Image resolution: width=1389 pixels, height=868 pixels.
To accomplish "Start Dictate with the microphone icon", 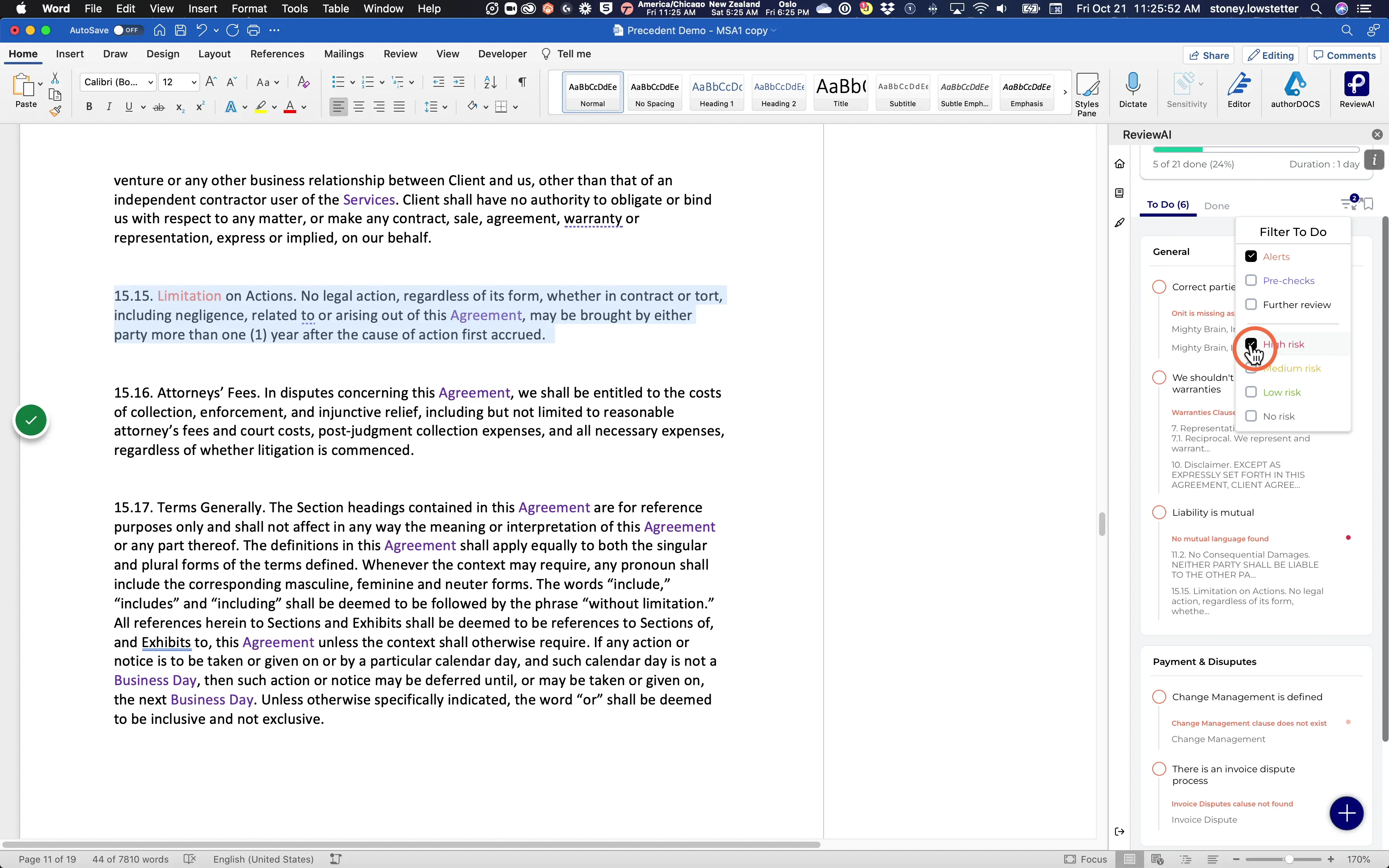I will [1132, 90].
